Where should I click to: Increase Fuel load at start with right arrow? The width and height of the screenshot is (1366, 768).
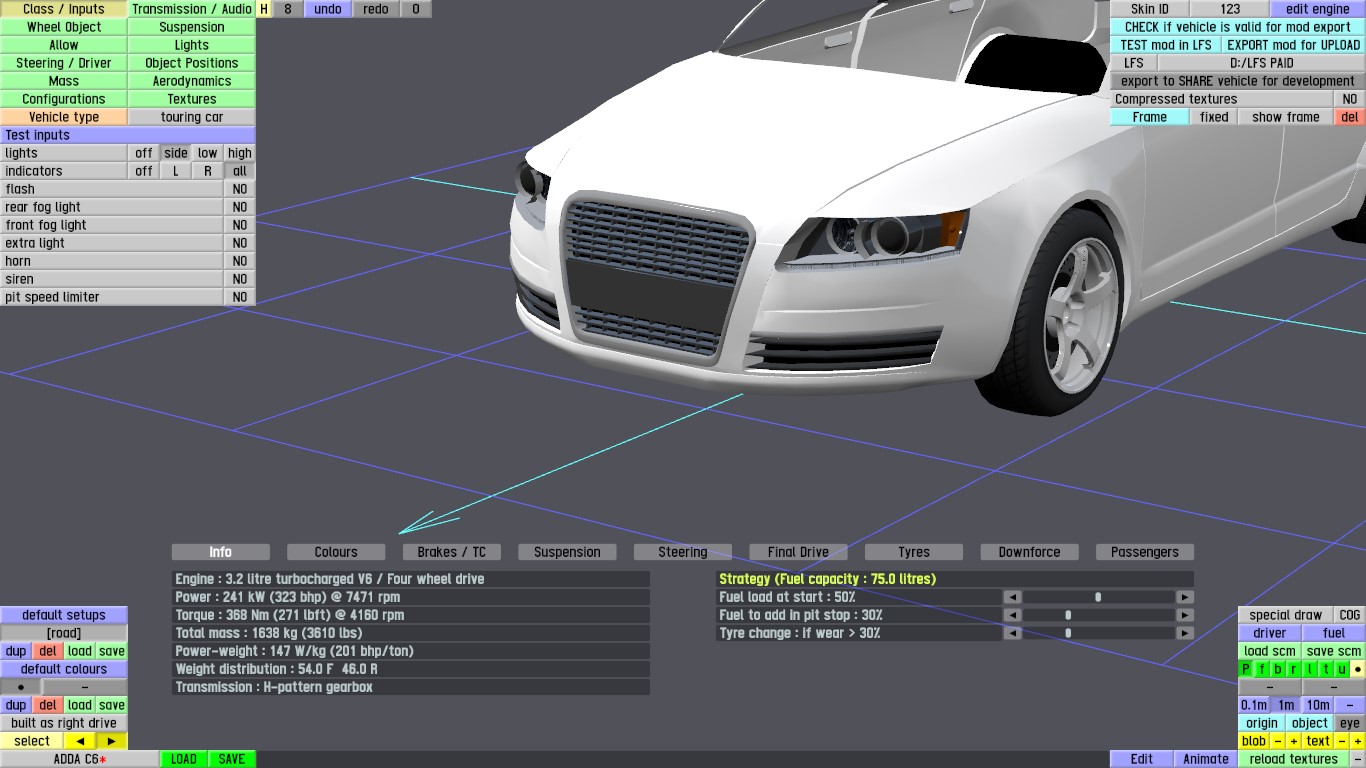click(1185, 597)
